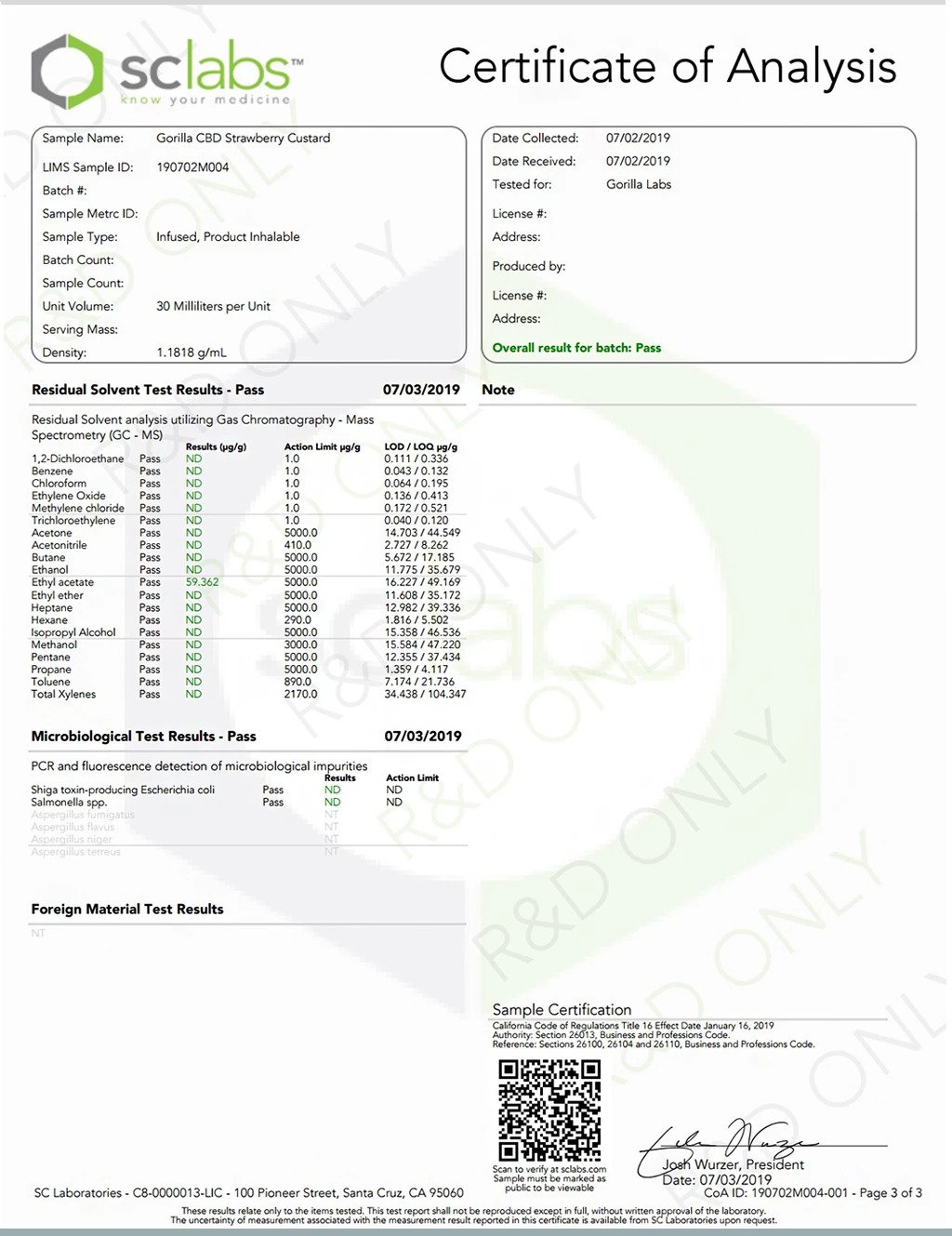Click the Residual Solvent Test Results heading
This screenshot has width=952, height=1236.
pos(148,390)
